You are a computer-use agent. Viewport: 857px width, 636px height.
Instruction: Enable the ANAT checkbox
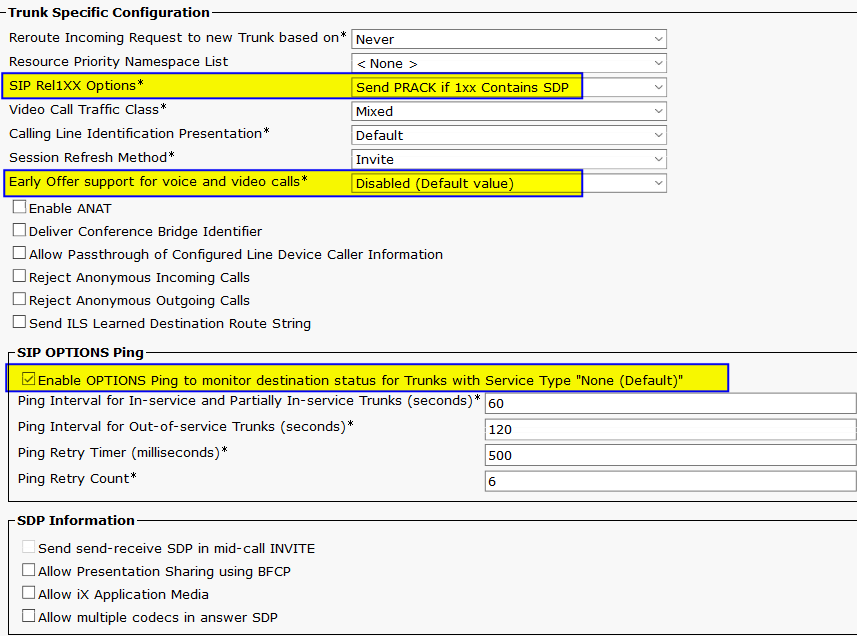tap(19, 207)
